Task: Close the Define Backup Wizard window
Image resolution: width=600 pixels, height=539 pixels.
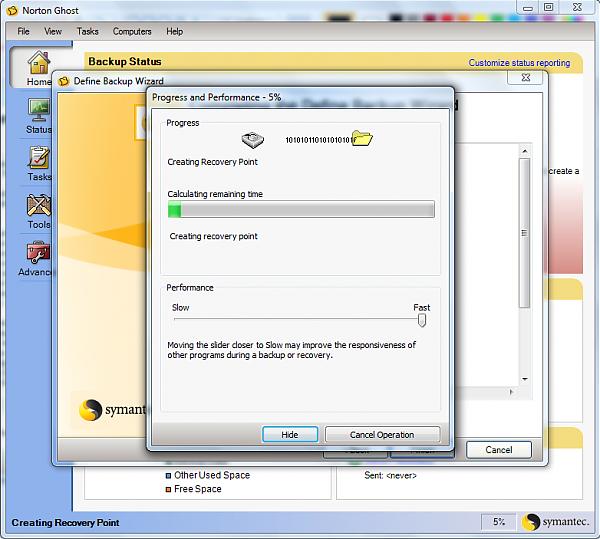Action: pos(525,78)
